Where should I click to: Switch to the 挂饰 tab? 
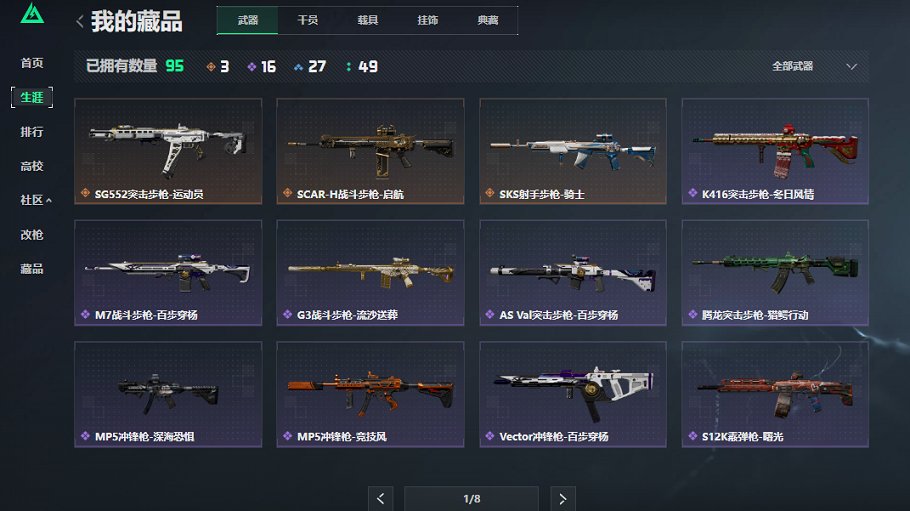pos(428,20)
